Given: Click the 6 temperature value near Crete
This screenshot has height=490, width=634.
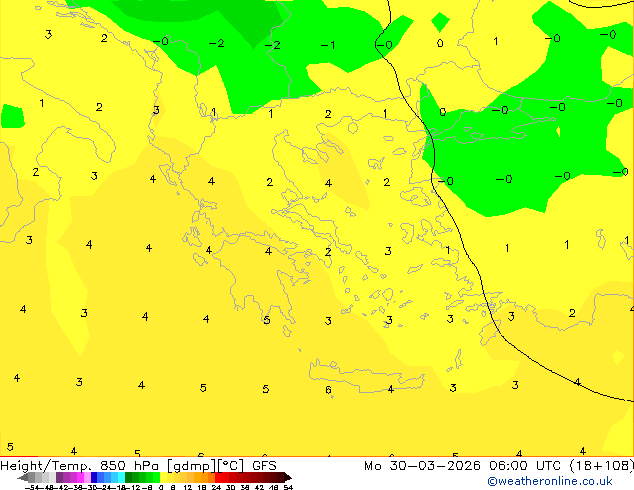Looking at the screenshot, I should [x=328, y=390].
